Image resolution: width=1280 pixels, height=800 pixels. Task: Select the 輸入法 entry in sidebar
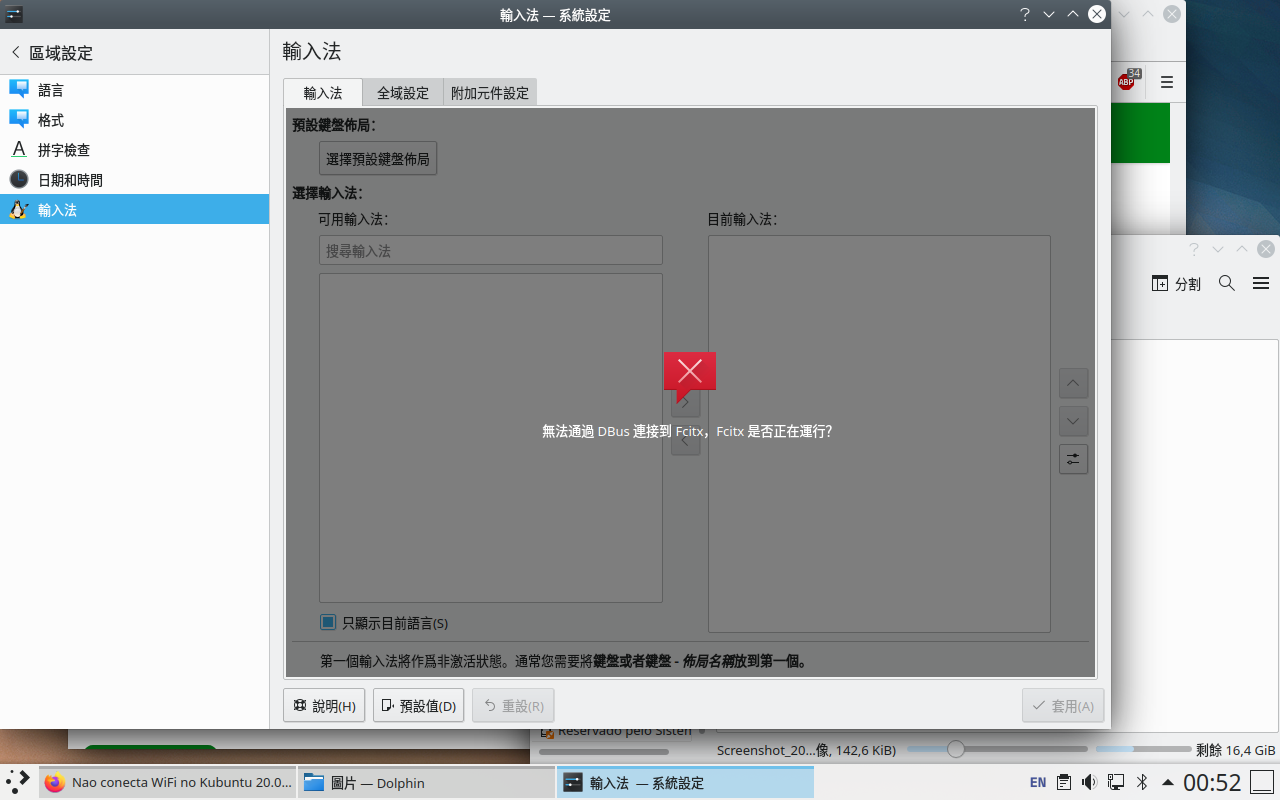(134, 210)
